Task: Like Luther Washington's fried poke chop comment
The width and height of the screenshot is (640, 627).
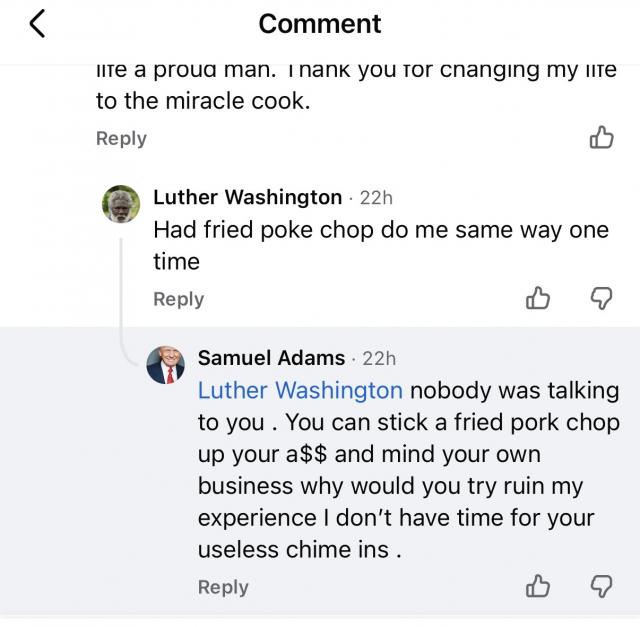Action: (538, 298)
